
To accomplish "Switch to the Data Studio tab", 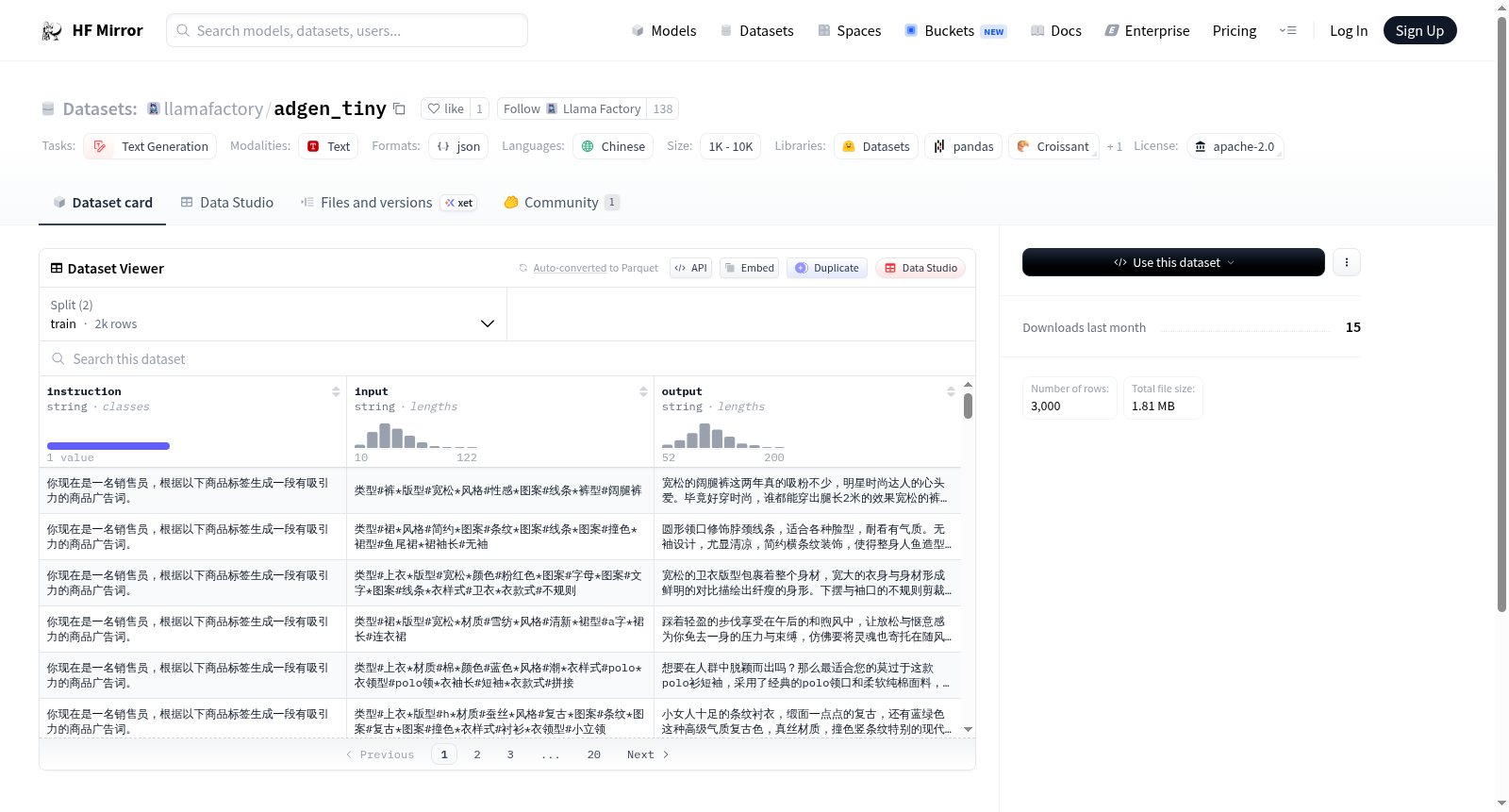I will 227,203.
